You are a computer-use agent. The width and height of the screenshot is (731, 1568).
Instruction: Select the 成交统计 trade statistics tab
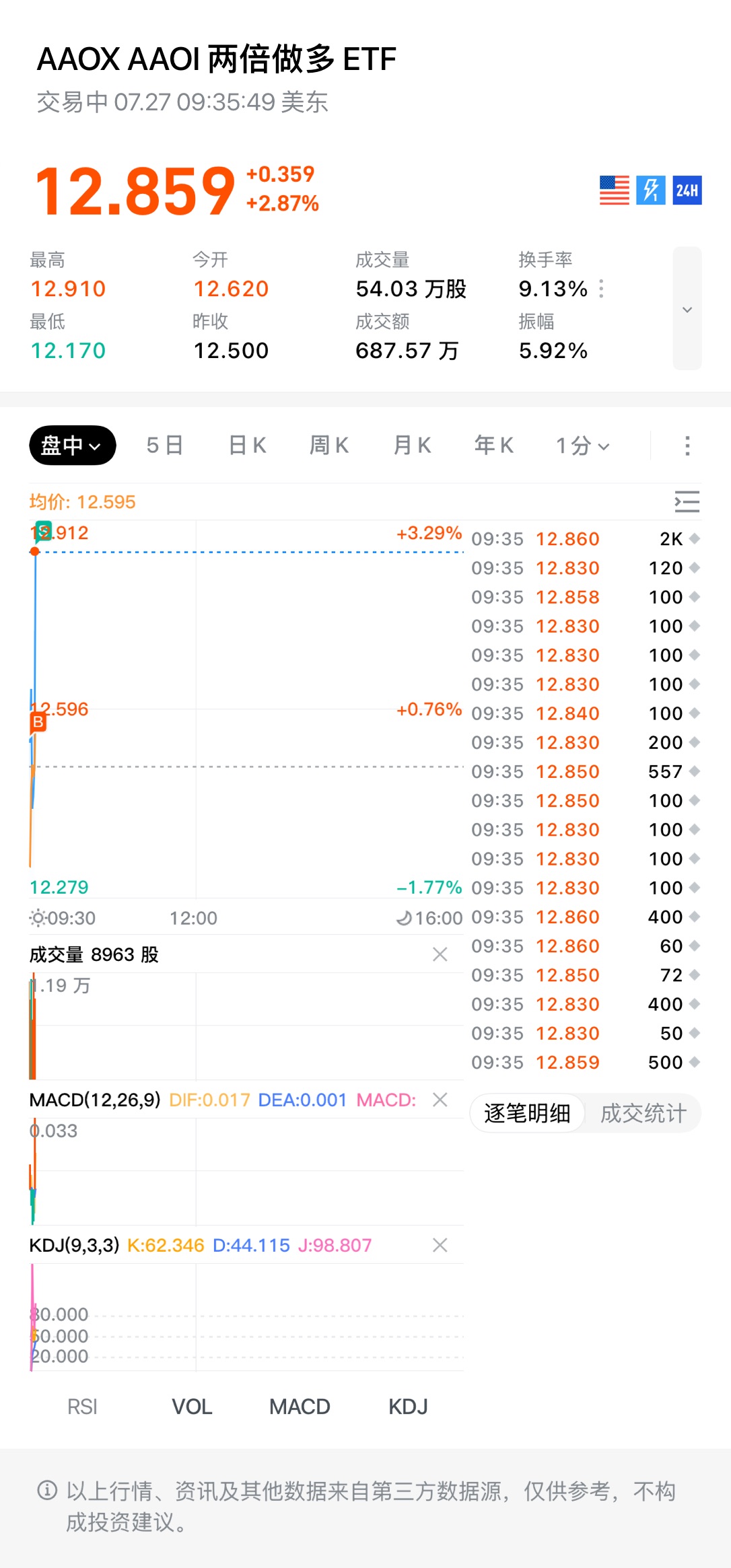click(x=643, y=1113)
